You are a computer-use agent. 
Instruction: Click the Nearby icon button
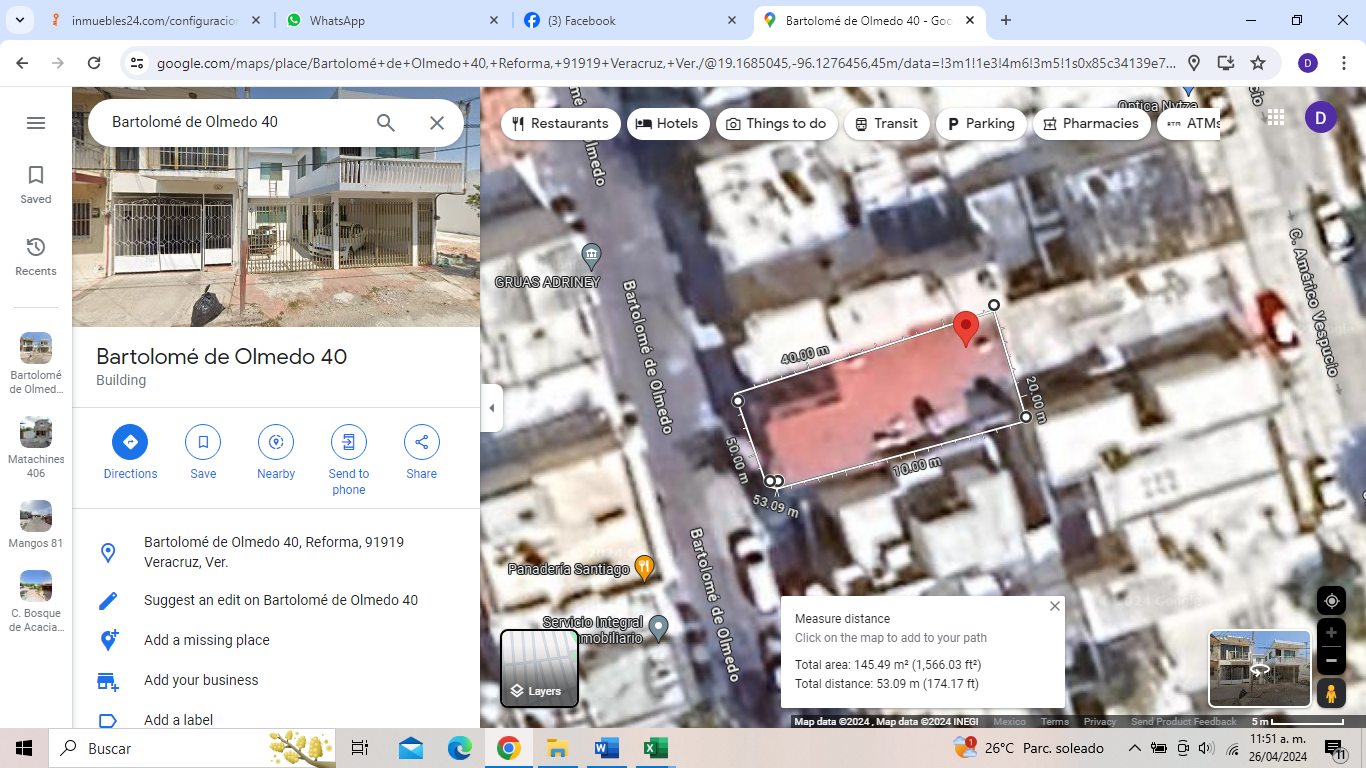(x=276, y=442)
